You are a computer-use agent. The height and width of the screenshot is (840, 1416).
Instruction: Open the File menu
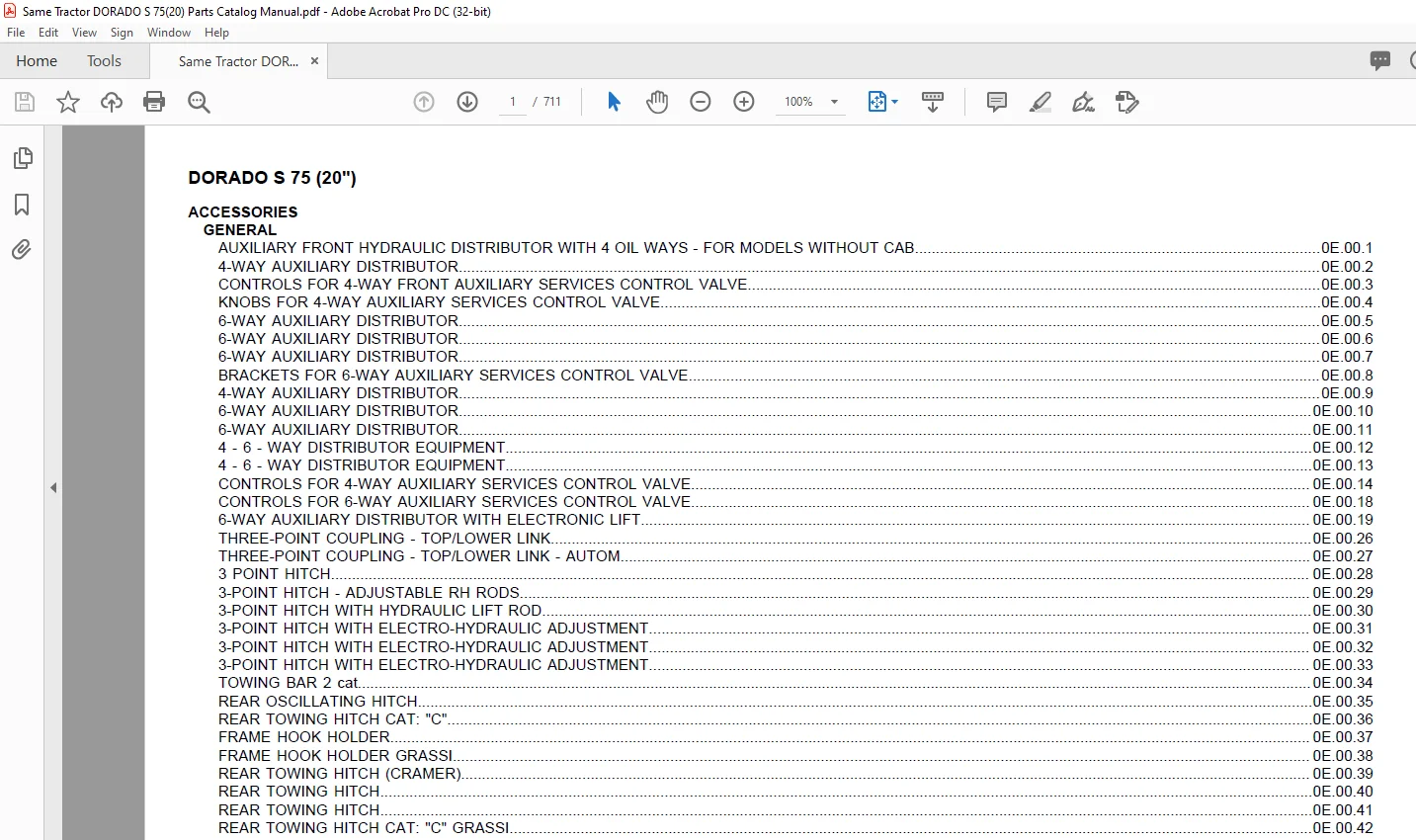pyautogui.click(x=16, y=33)
